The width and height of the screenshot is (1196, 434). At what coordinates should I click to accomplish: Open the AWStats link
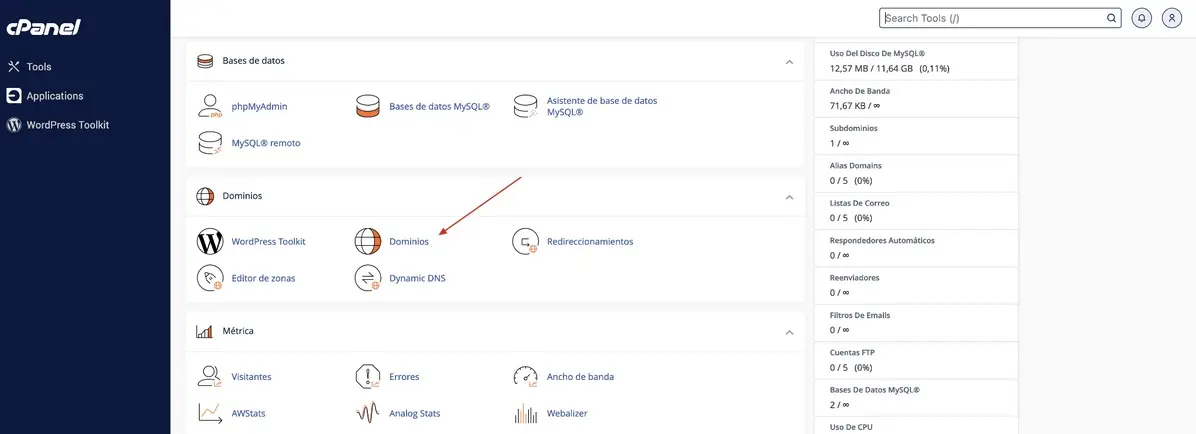(x=249, y=413)
